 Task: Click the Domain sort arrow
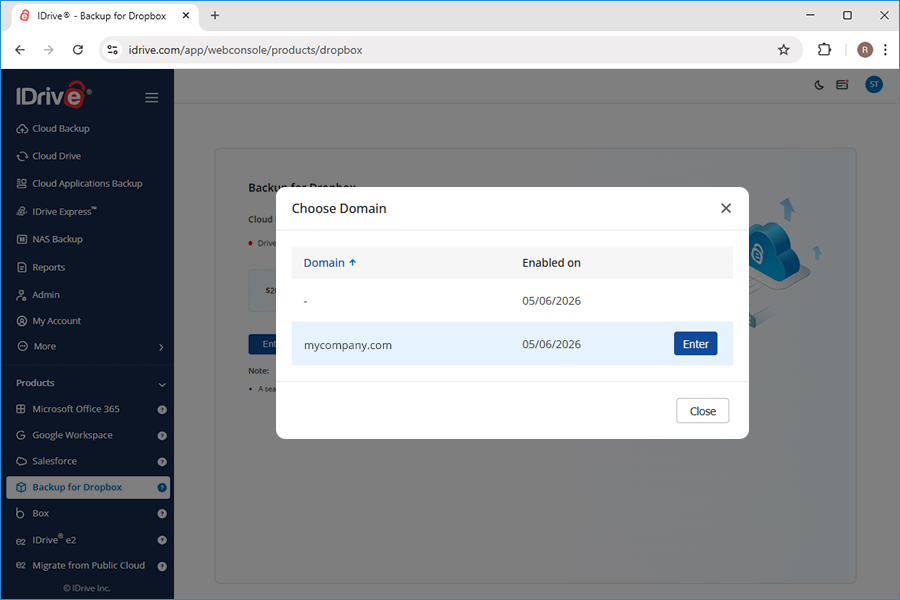(352, 262)
